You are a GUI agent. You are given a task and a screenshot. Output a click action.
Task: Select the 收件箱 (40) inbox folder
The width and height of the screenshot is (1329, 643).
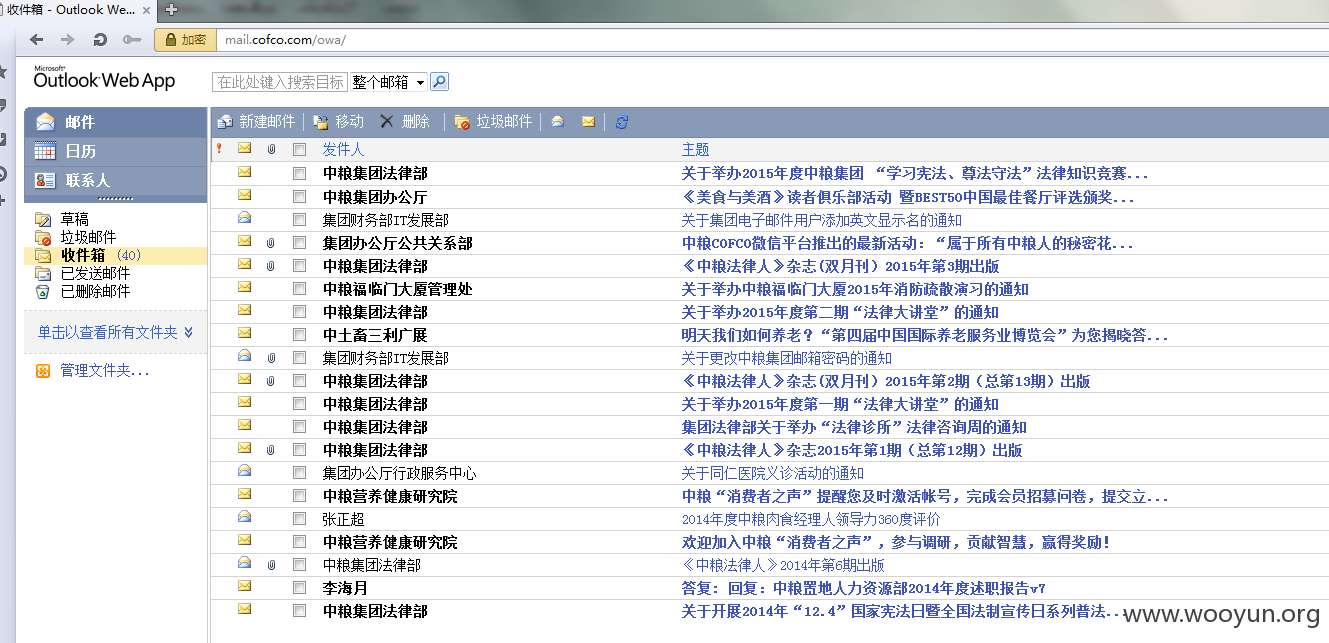(116, 255)
